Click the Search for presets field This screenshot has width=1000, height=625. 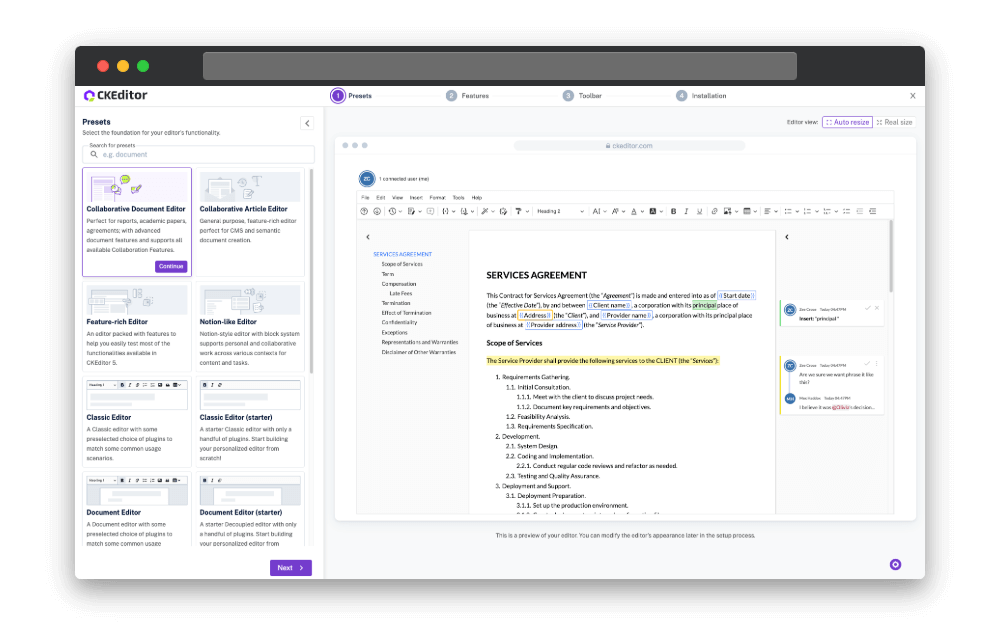point(198,155)
